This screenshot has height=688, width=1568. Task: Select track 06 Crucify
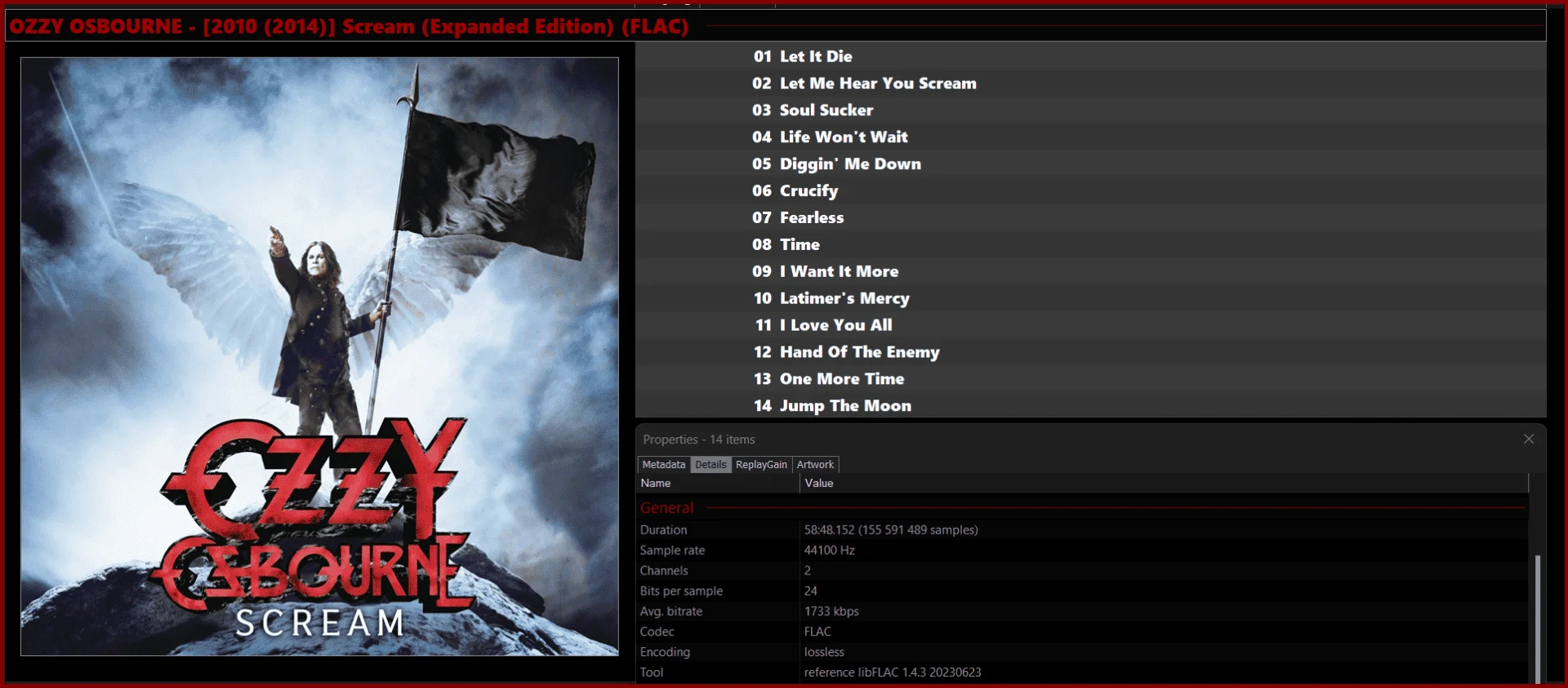tap(1091, 191)
